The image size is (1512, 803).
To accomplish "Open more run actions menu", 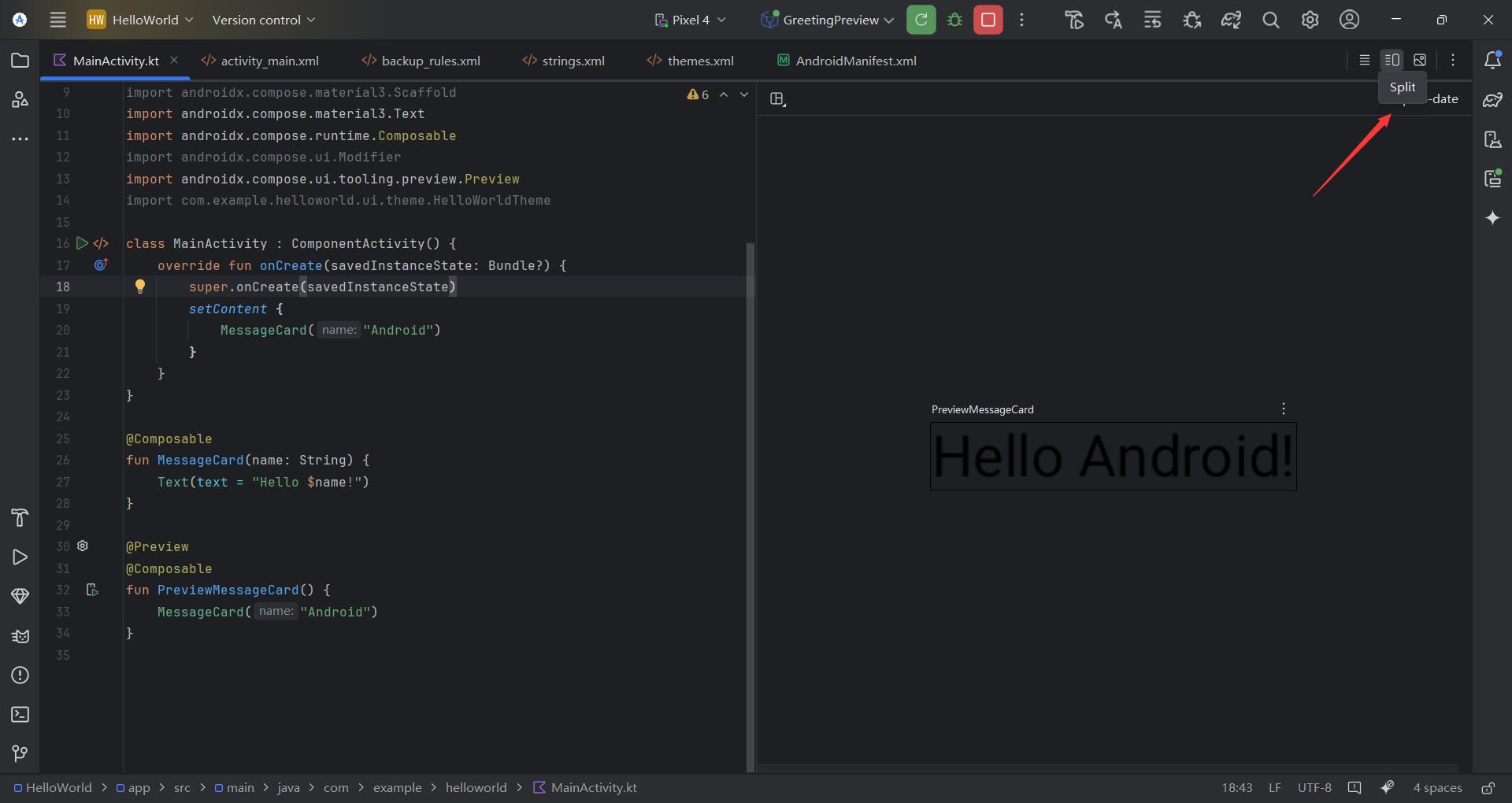I will (x=1021, y=20).
